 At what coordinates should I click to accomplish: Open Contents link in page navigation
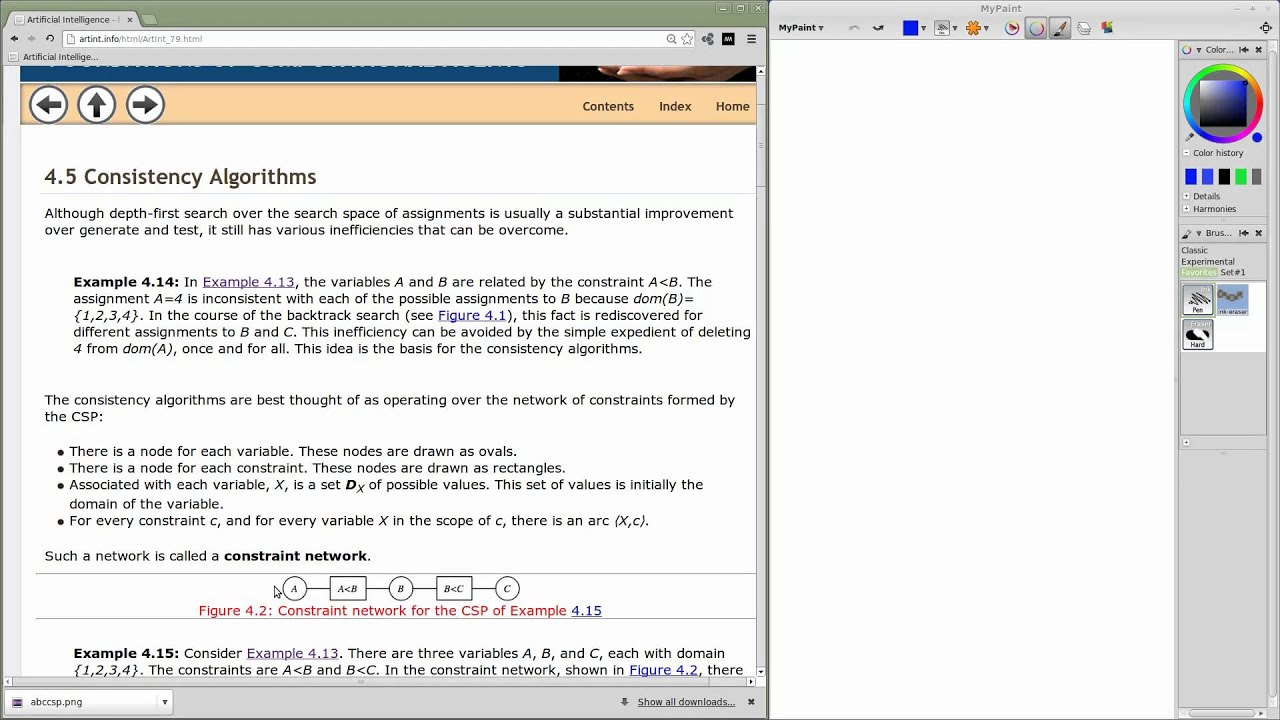608,106
